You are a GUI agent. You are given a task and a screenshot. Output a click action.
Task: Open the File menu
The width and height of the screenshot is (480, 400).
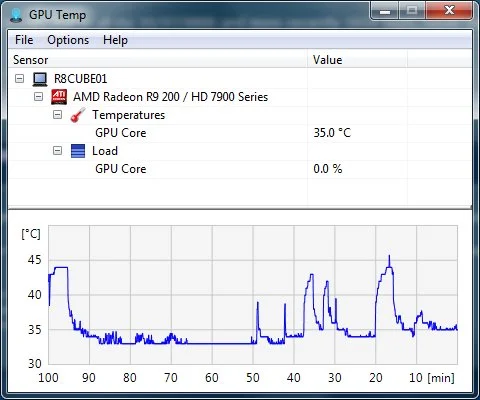24,40
